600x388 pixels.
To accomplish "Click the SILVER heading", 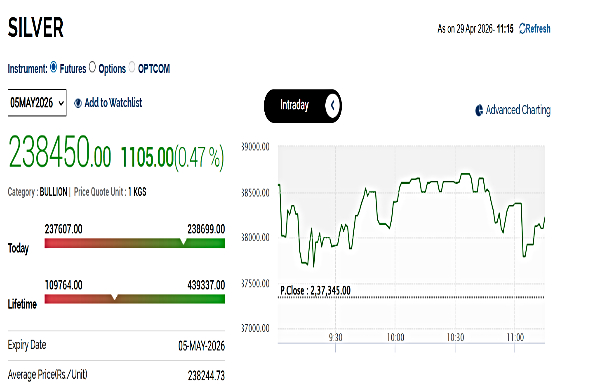I will point(36,28).
